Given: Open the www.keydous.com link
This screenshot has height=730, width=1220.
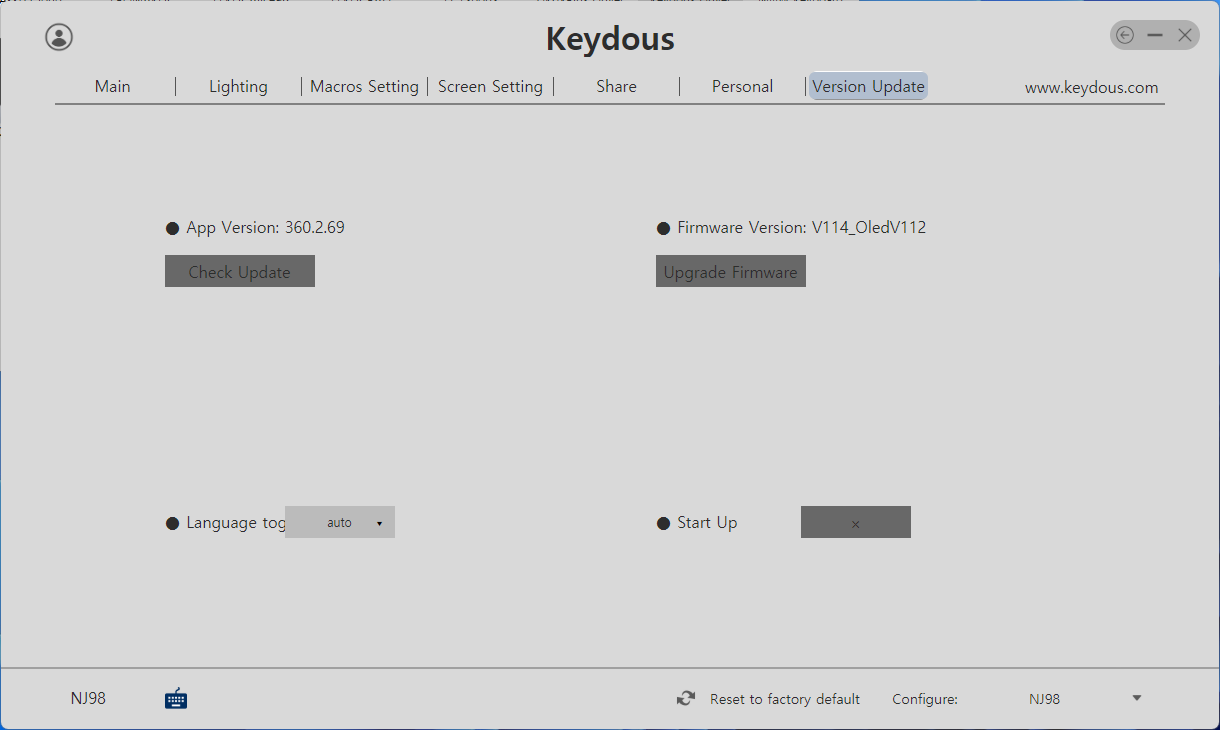Looking at the screenshot, I should pyautogui.click(x=1092, y=87).
